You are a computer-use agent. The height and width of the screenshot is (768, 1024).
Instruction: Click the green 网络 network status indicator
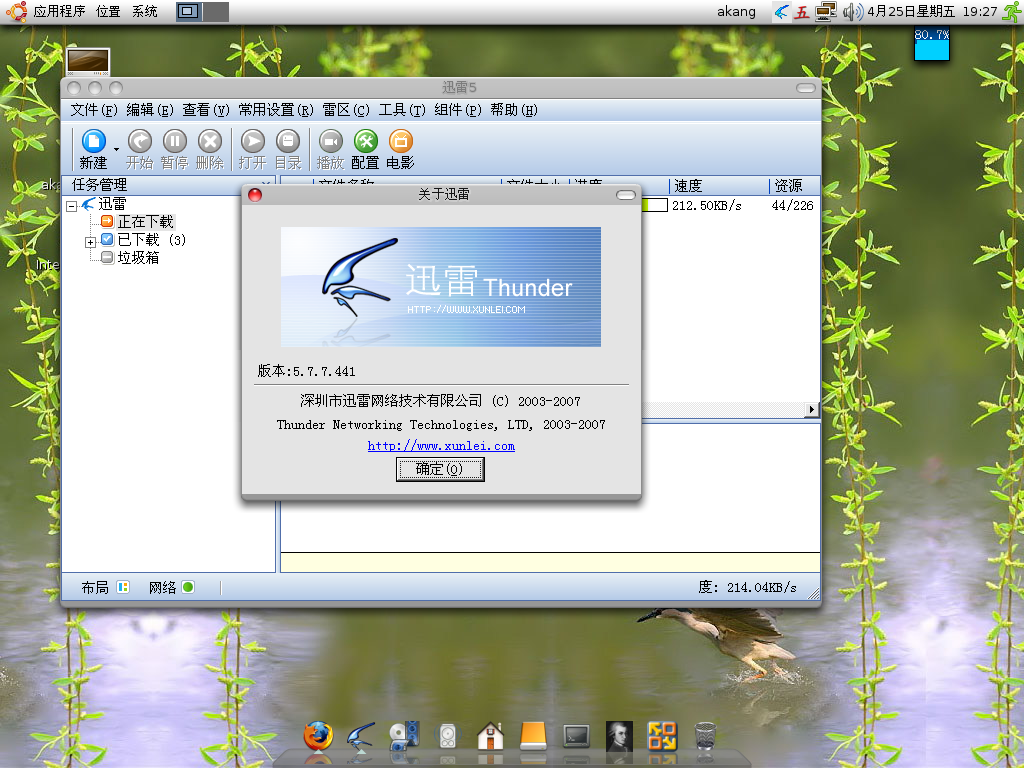pos(188,587)
